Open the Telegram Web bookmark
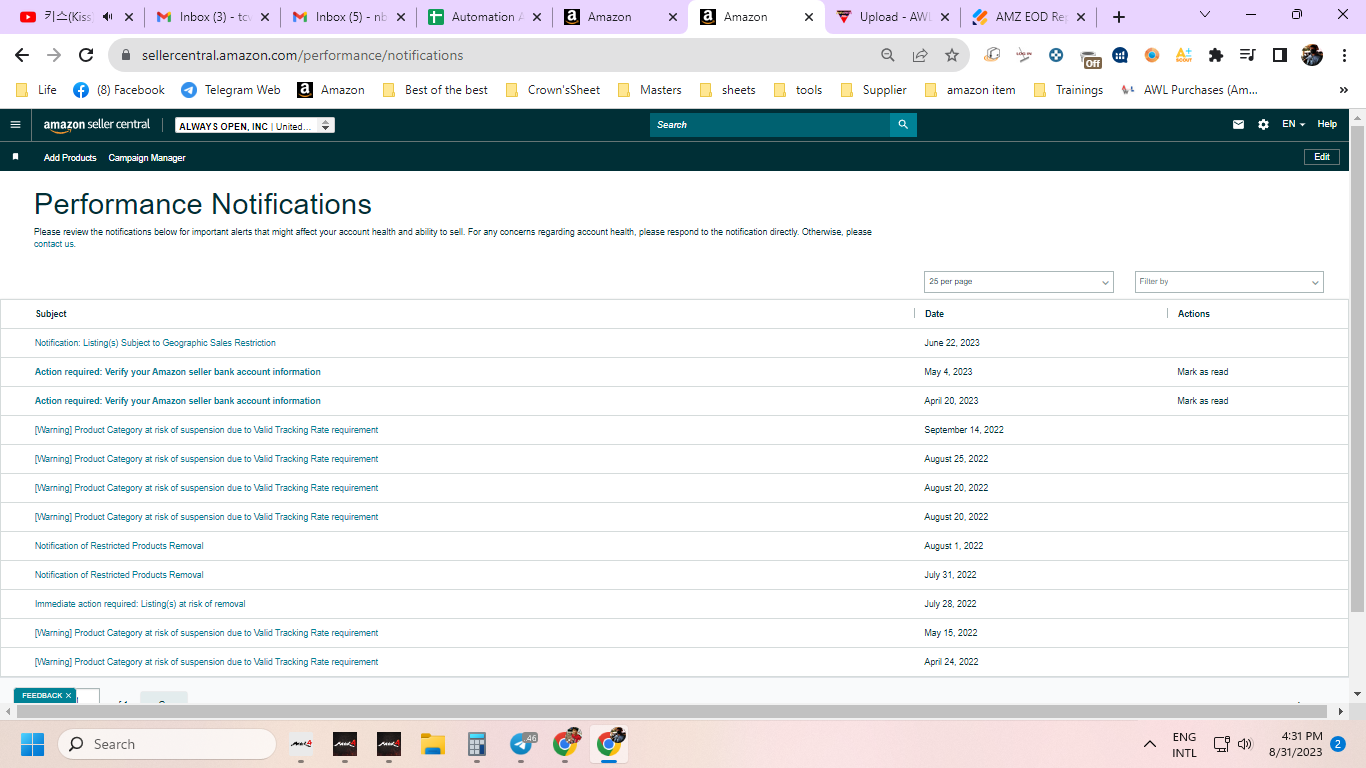Image resolution: width=1366 pixels, height=768 pixels. click(x=231, y=90)
